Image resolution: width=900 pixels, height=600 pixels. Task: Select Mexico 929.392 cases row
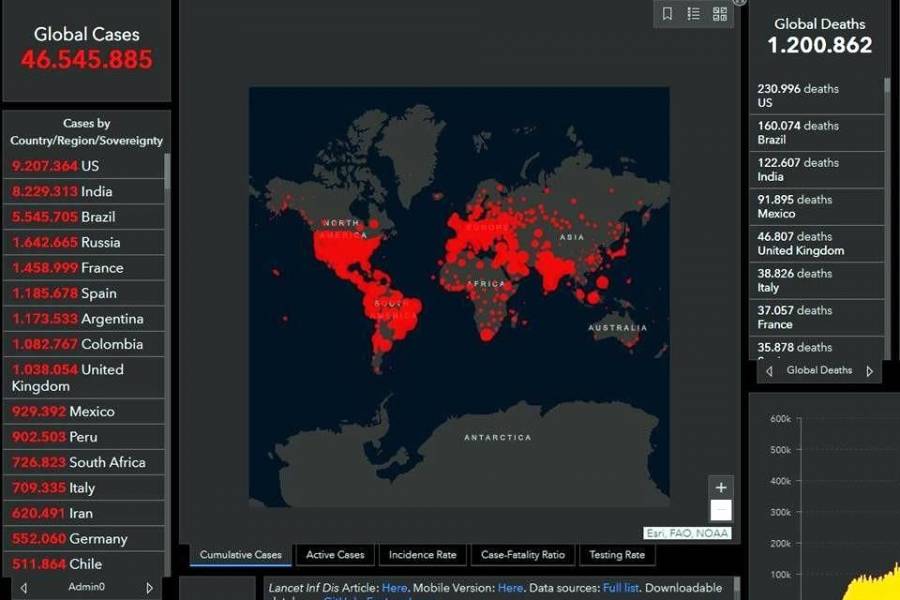(x=84, y=411)
